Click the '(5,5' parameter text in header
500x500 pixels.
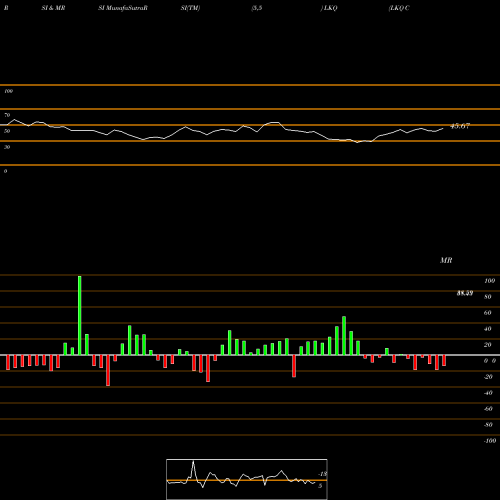(257, 8)
